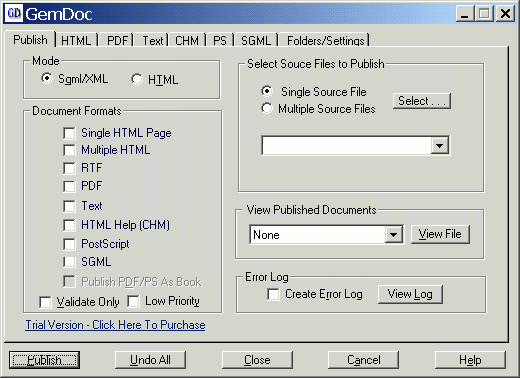Image resolution: width=520 pixels, height=378 pixels.
Task: Enable HTML Help (CHM) output
Action: (x=69, y=225)
